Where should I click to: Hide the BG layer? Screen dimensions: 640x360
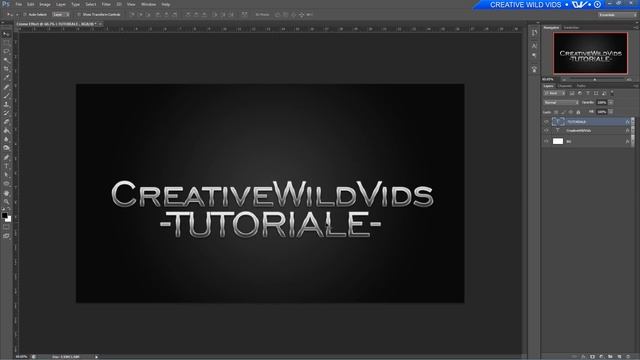pyautogui.click(x=546, y=141)
